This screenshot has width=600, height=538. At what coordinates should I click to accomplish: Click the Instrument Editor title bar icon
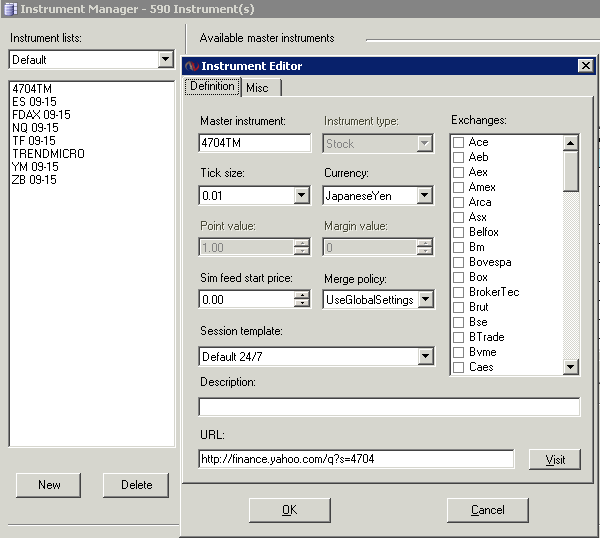192,66
